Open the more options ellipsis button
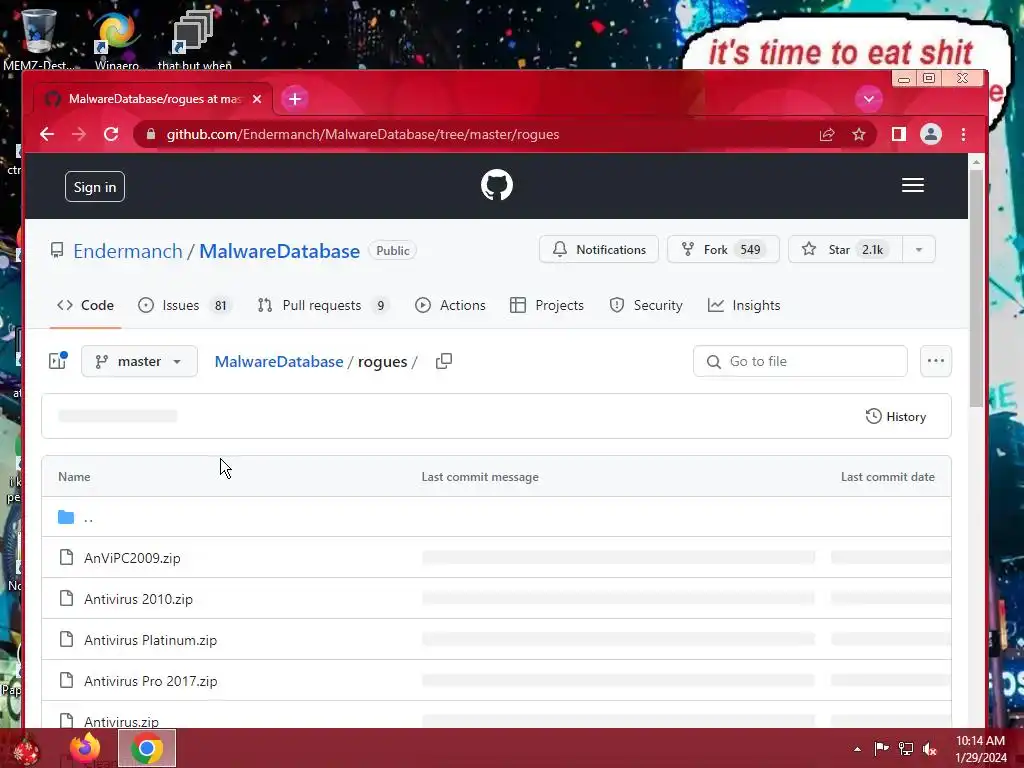The image size is (1024, 768). 936,361
